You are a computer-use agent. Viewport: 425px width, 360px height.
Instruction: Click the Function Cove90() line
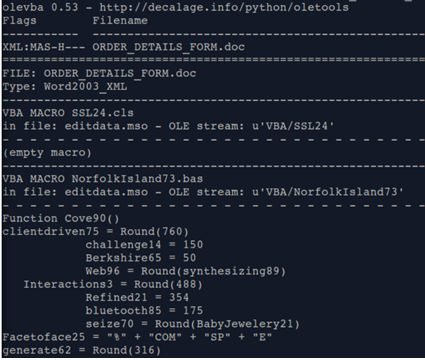(61, 219)
